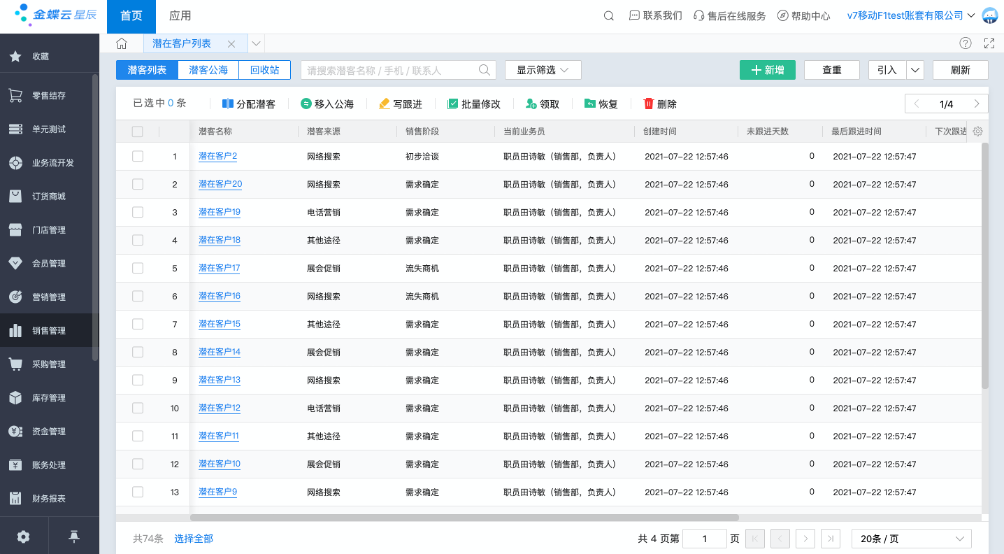The image size is (1004, 554).
Task: Click the help question mark icon
Action: (966, 43)
